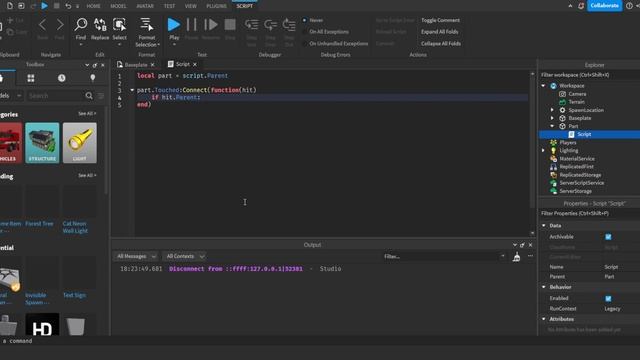This screenshot has height=360, width=640.
Task: Click the undo icon in the title bar
Action: (x=68, y=6)
